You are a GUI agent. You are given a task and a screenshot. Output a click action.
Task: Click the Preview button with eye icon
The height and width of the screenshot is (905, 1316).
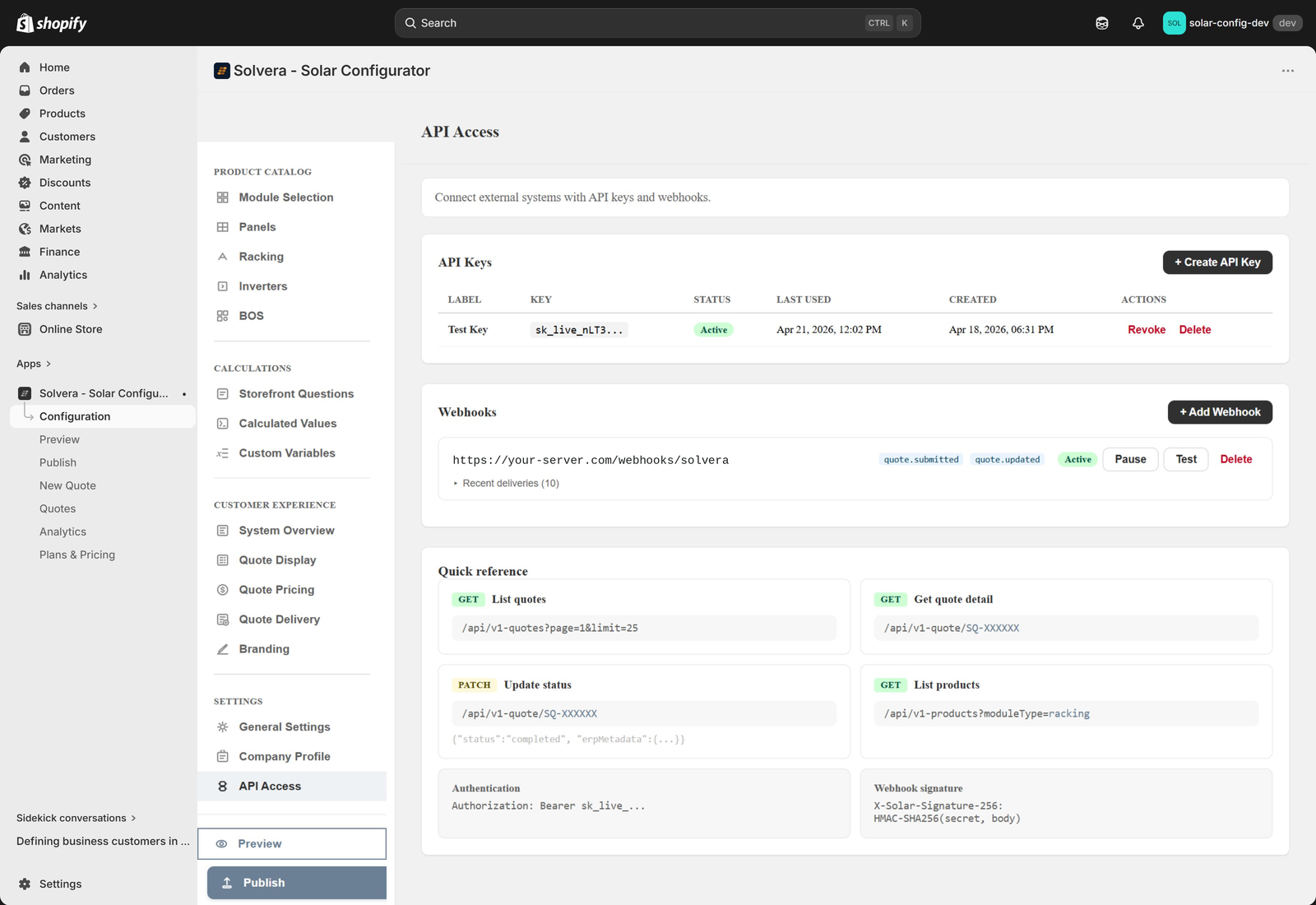click(x=292, y=844)
